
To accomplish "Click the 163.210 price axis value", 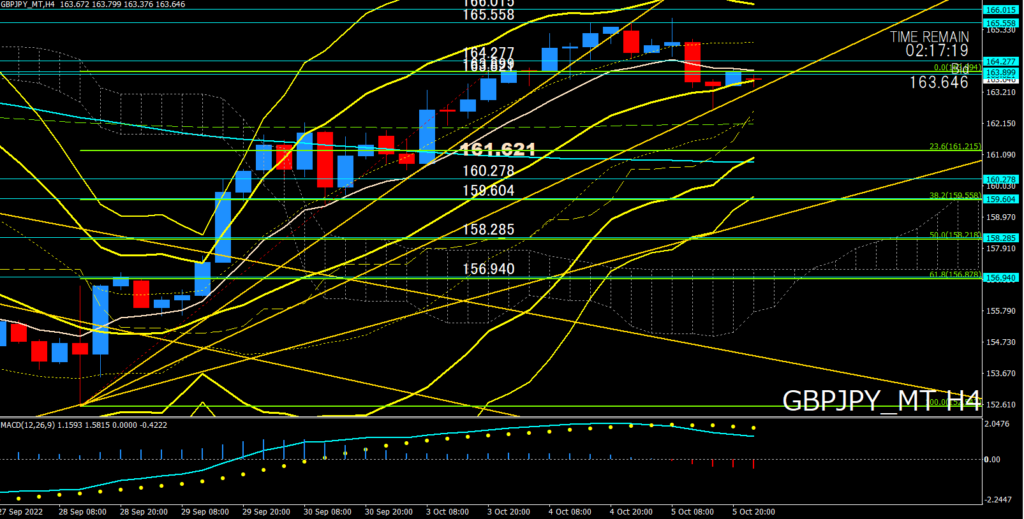I will (x=1000, y=93).
